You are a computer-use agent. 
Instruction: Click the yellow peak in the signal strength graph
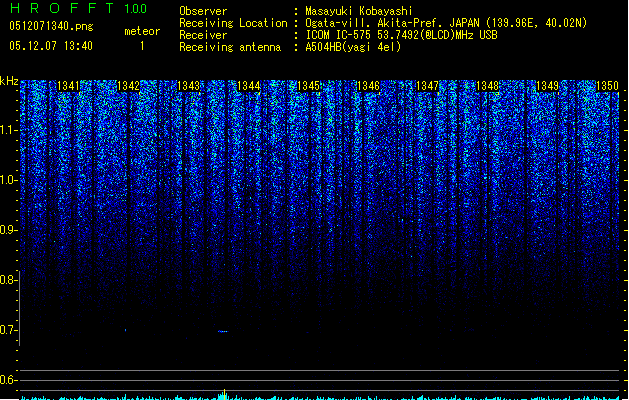tap(224, 393)
